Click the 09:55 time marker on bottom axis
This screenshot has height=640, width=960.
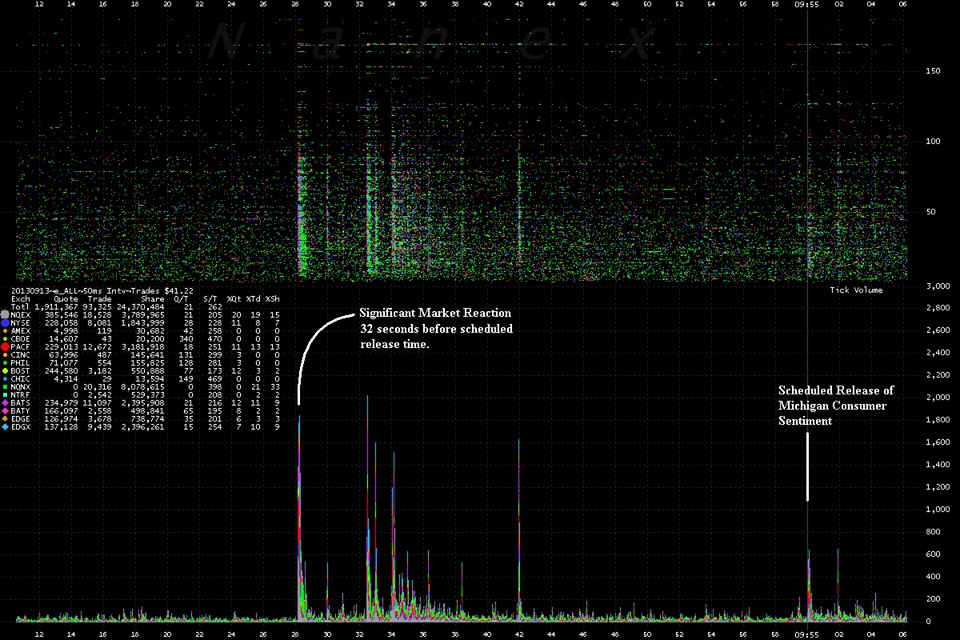pyautogui.click(x=808, y=633)
